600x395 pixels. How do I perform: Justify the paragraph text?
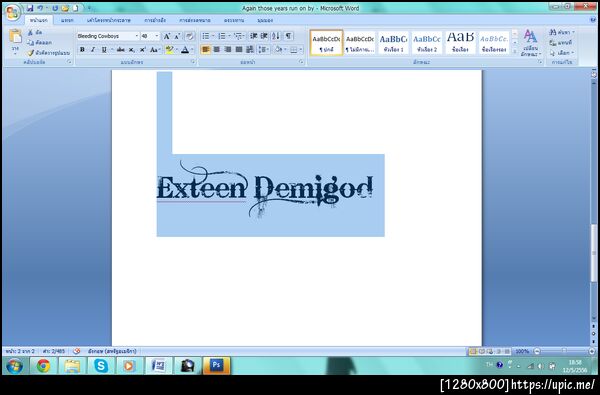[239, 50]
